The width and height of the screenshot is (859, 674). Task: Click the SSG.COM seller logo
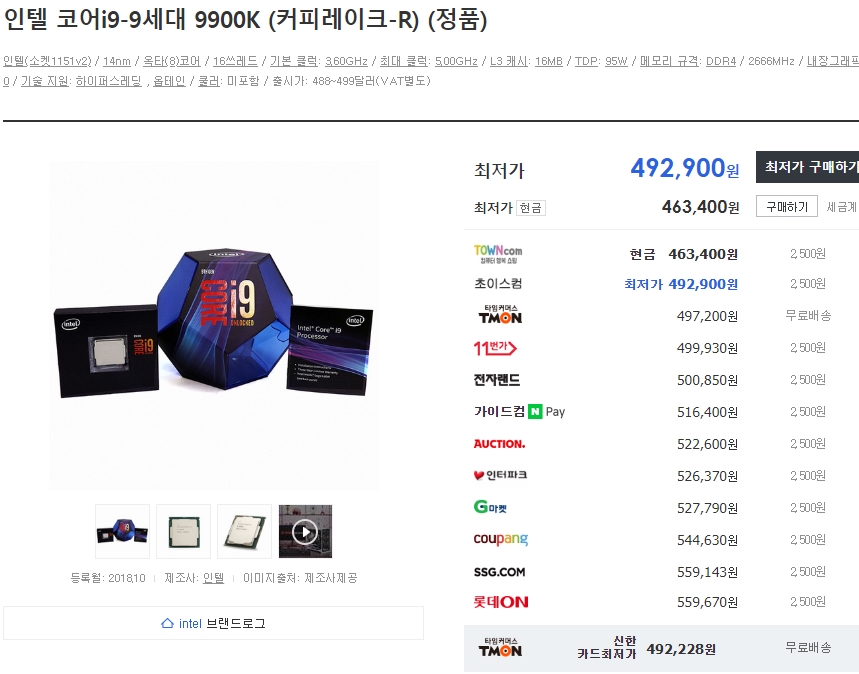[x=499, y=572]
